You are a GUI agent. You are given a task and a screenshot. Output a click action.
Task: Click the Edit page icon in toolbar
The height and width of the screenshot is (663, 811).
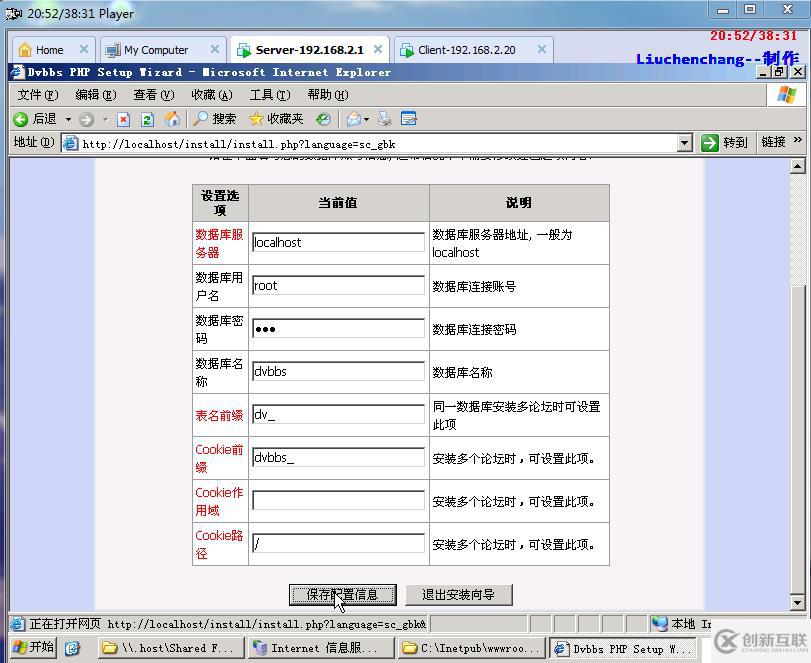tap(409, 119)
